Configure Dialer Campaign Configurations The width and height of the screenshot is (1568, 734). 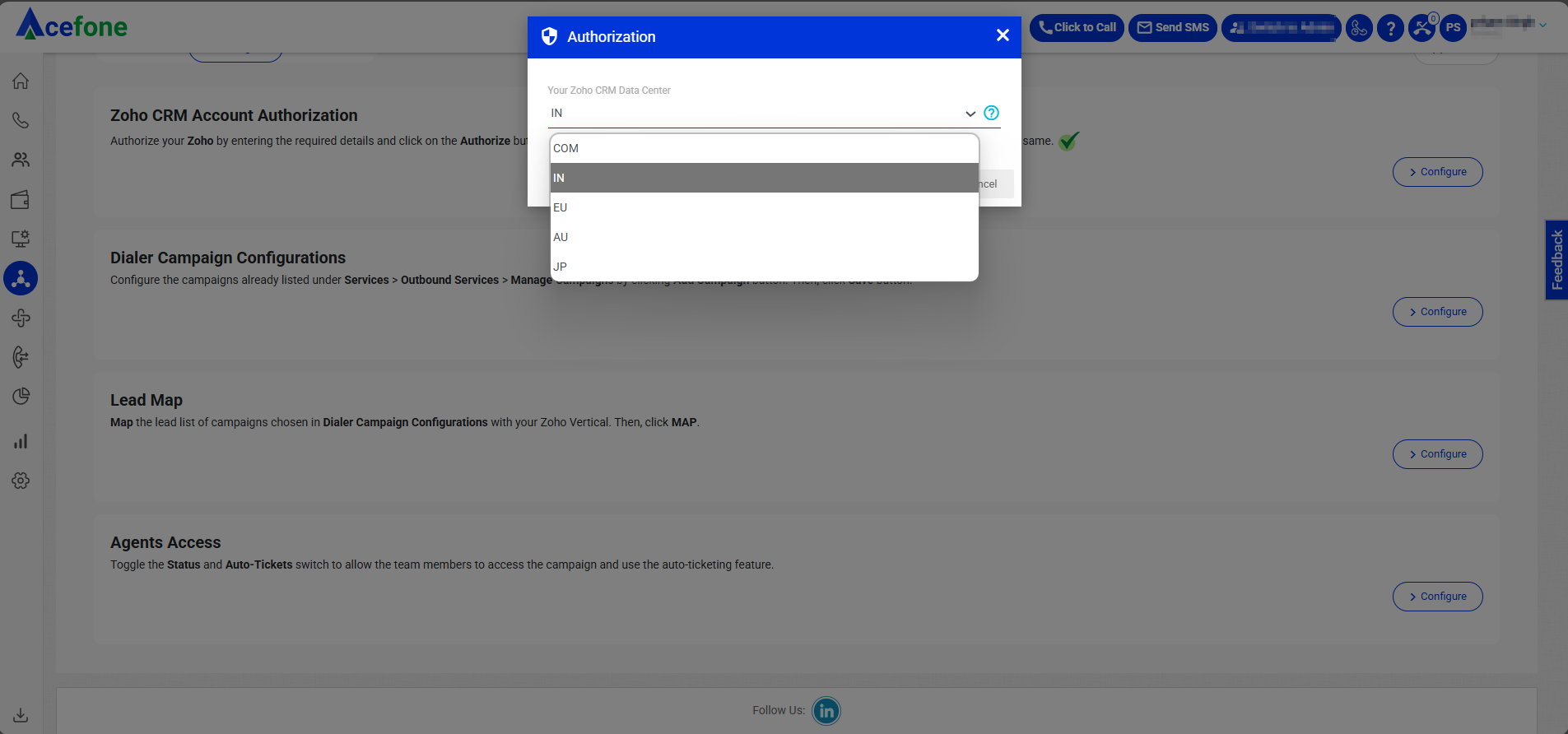[x=1437, y=312]
